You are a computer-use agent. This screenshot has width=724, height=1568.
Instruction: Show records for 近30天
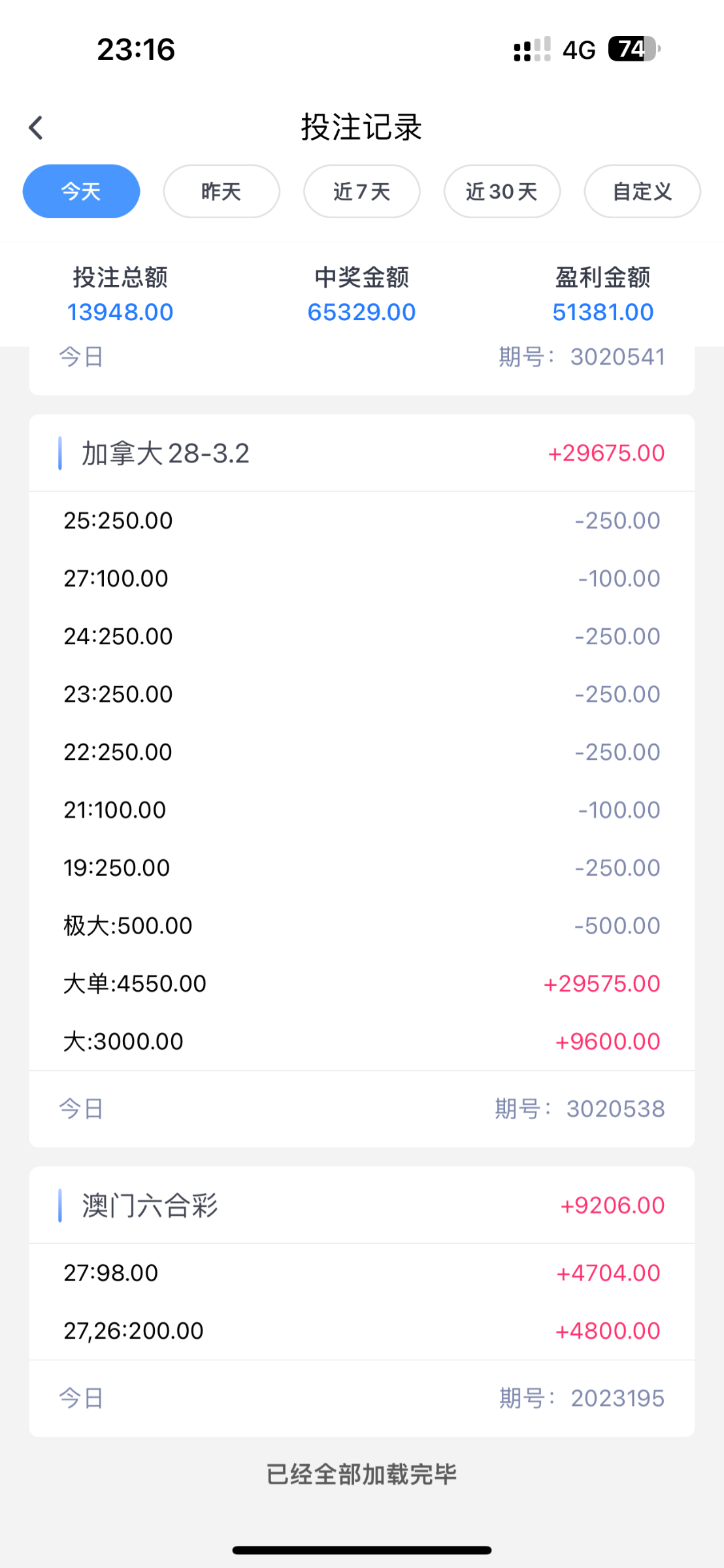point(502,191)
